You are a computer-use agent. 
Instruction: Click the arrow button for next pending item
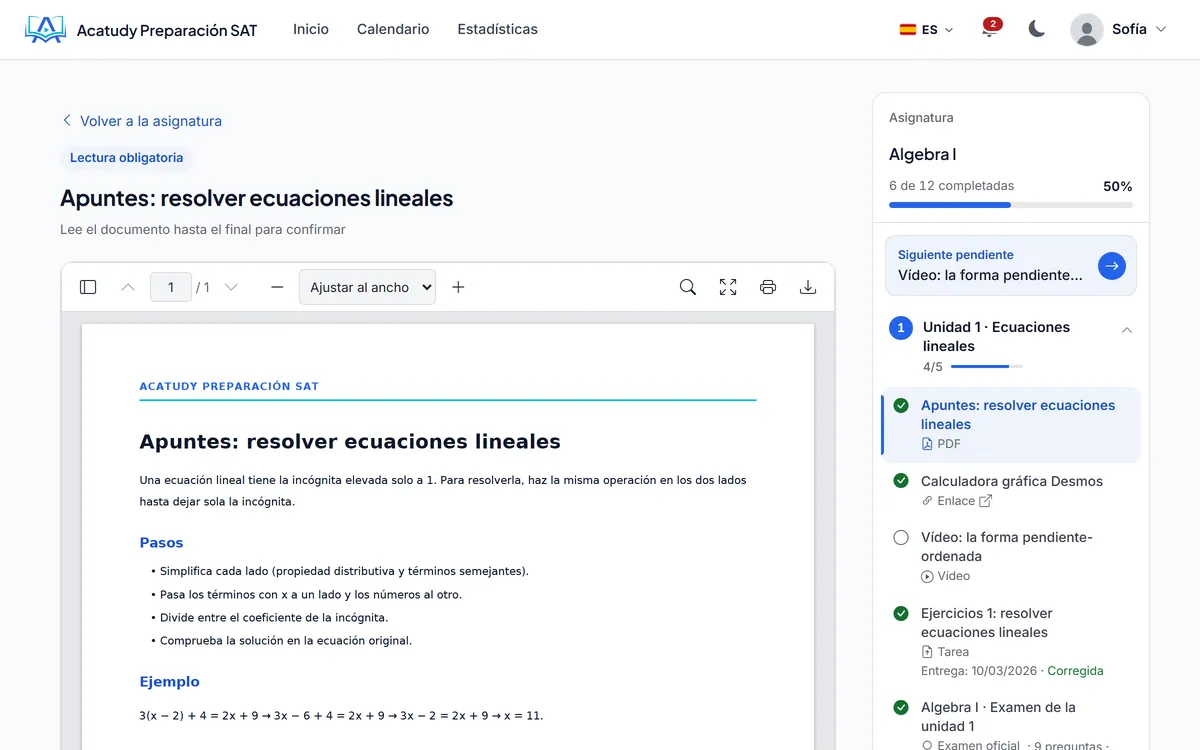click(1112, 265)
